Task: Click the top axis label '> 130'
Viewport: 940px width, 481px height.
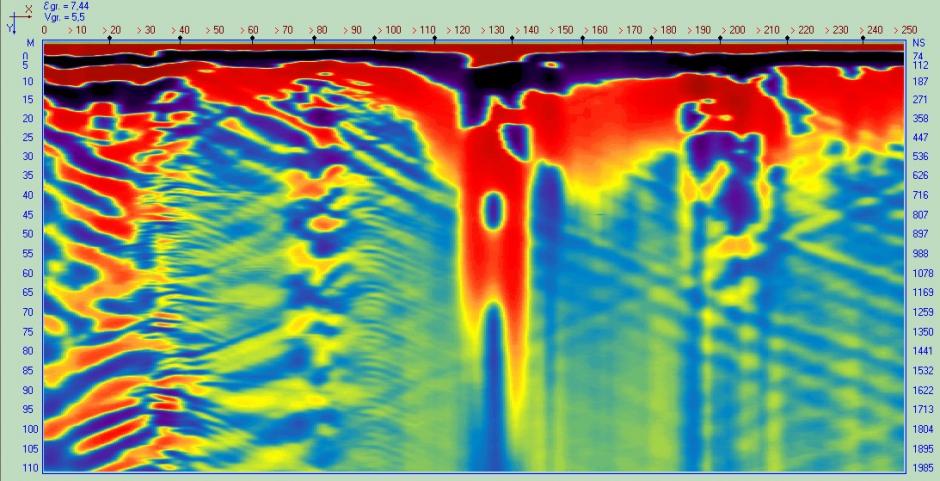Action: pyautogui.click(x=492, y=30)
